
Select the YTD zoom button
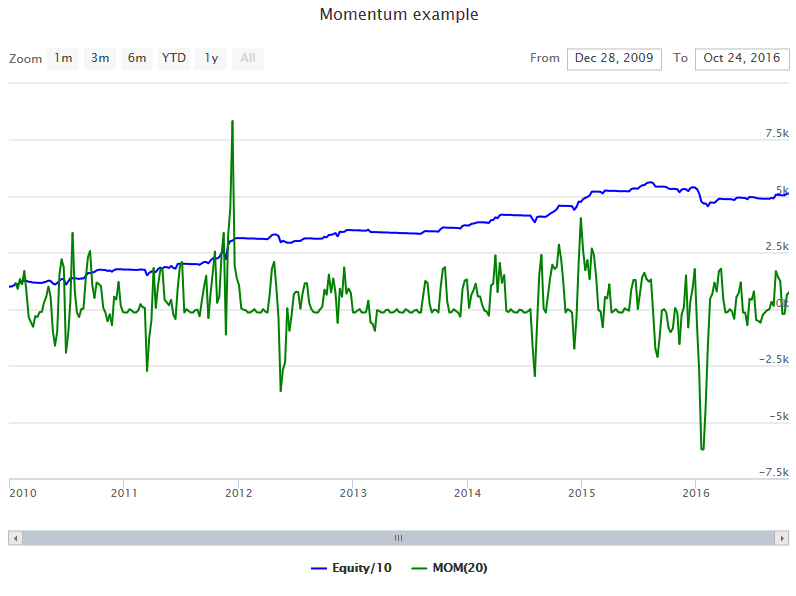point(174,59)
